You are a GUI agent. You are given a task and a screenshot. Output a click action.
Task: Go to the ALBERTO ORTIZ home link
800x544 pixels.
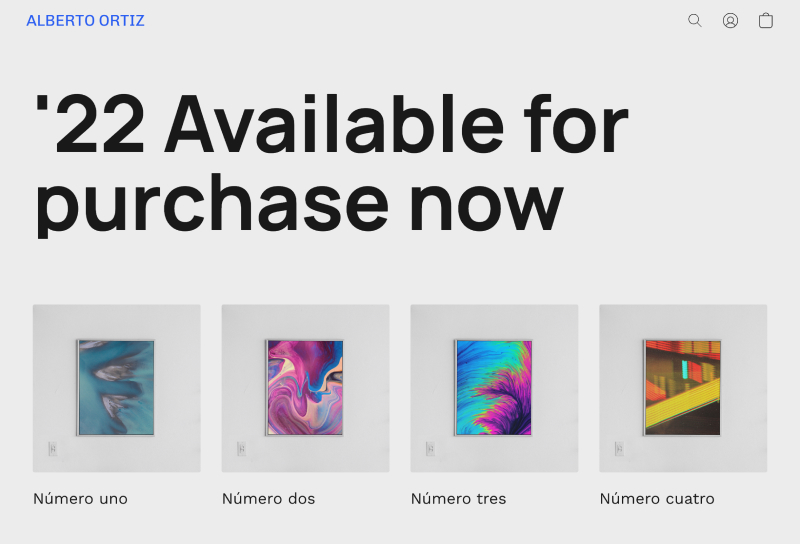(x=85, y=20)
